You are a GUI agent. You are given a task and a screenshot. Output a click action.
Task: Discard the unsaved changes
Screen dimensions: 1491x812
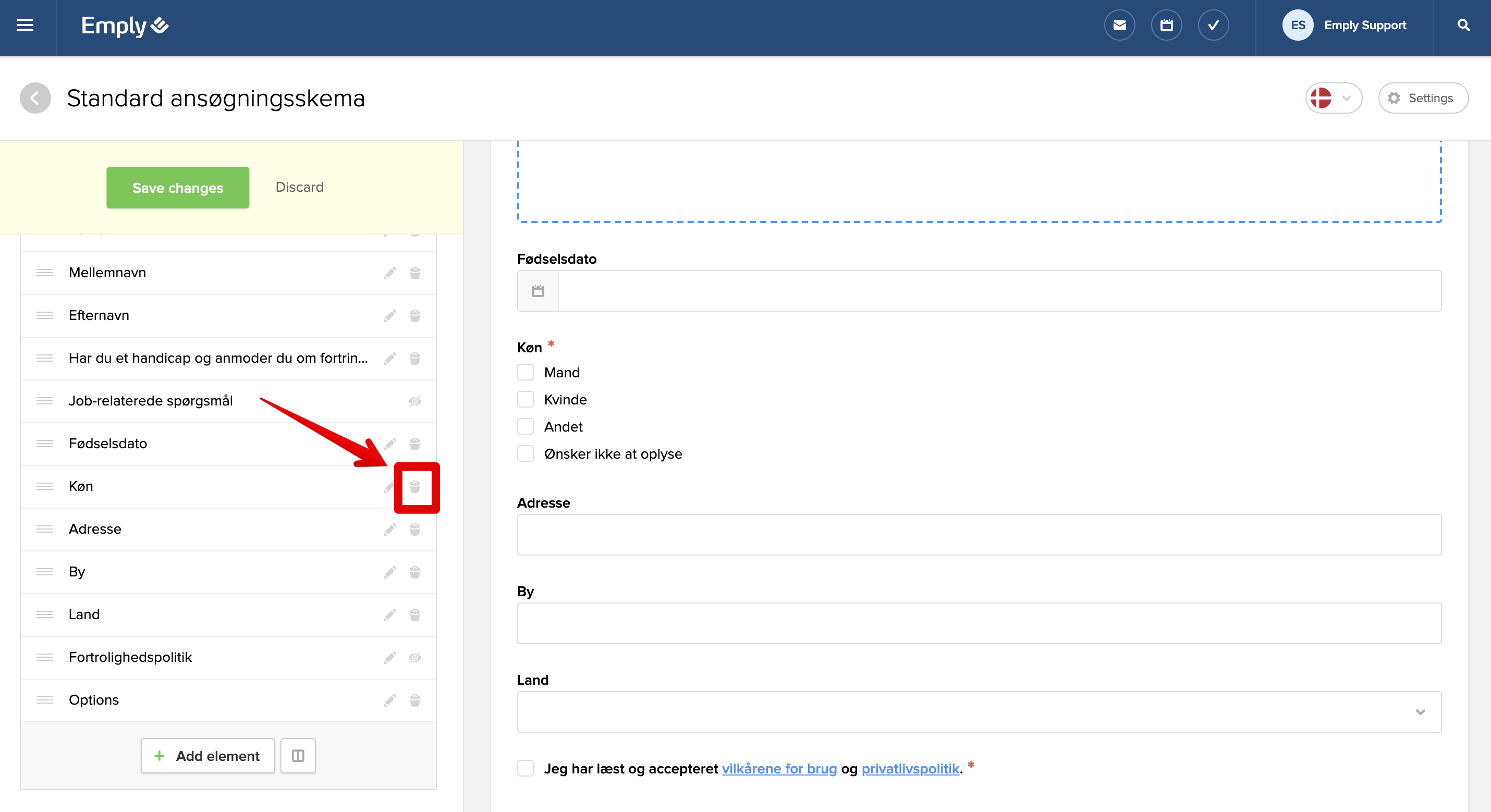(299, 187)
